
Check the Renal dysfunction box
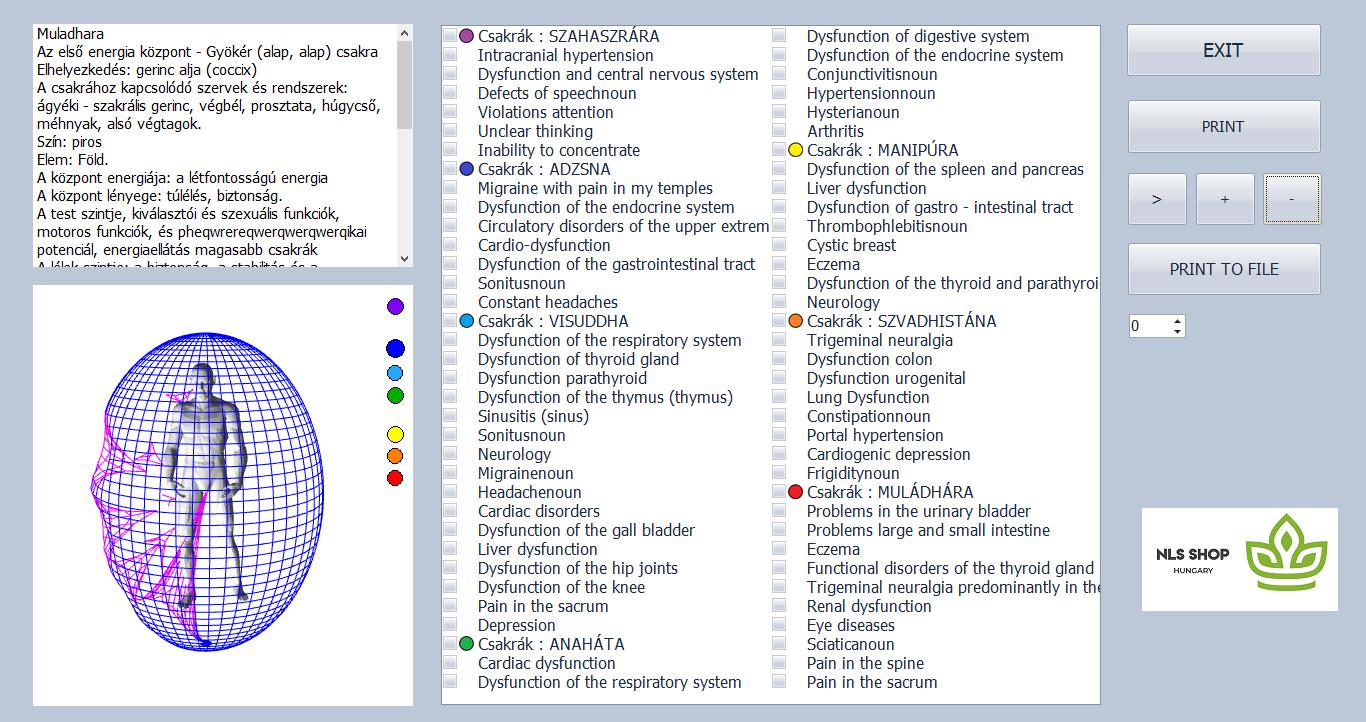coord(780,606)
